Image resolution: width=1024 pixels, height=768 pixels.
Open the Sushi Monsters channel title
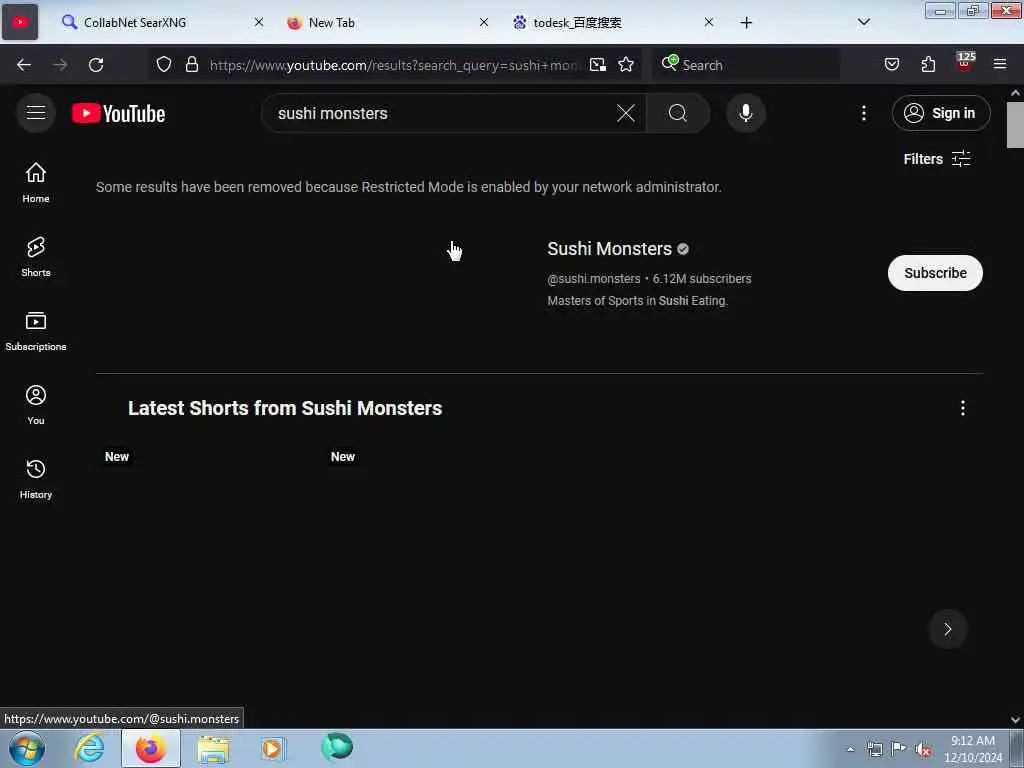click(x=609, y=249)
